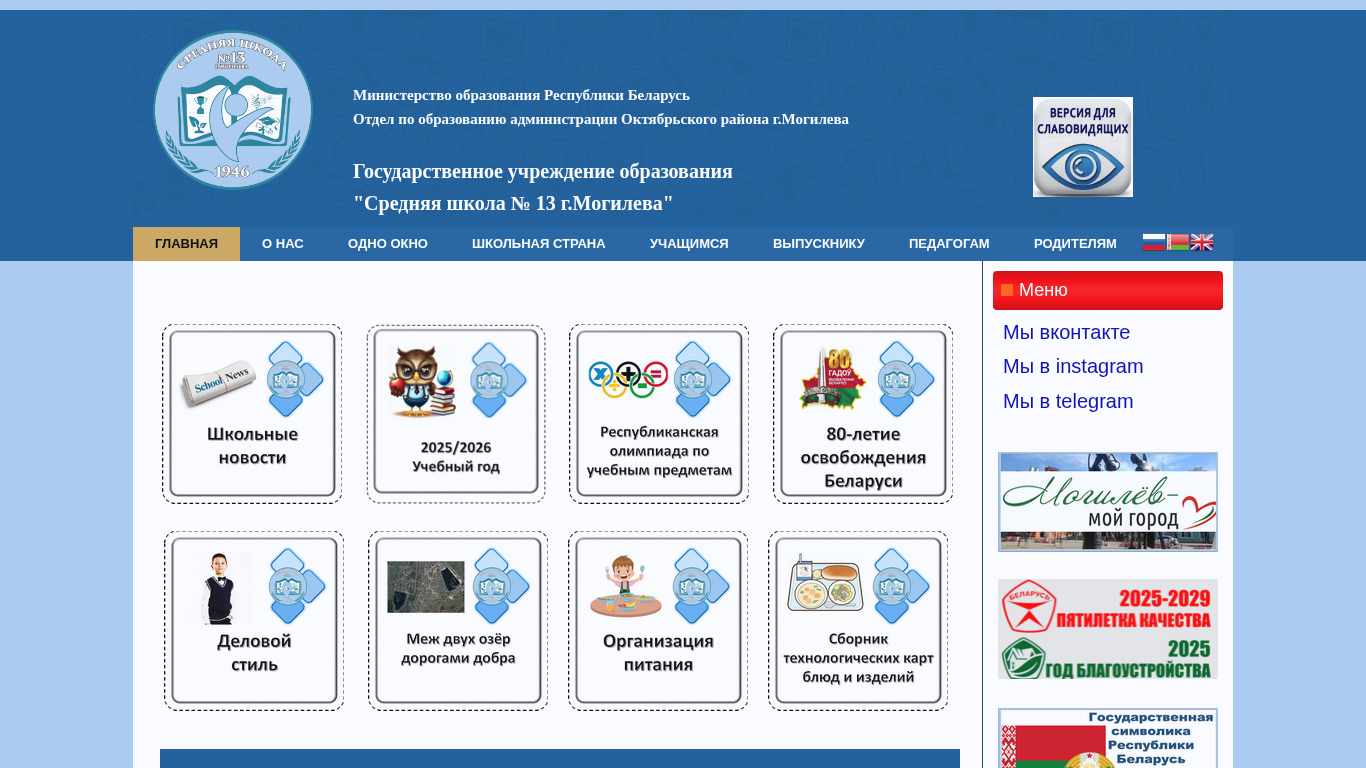Open the Деловой стиль tile
Viewport: 1366px width, 768px height.
[x=254, y=621]
